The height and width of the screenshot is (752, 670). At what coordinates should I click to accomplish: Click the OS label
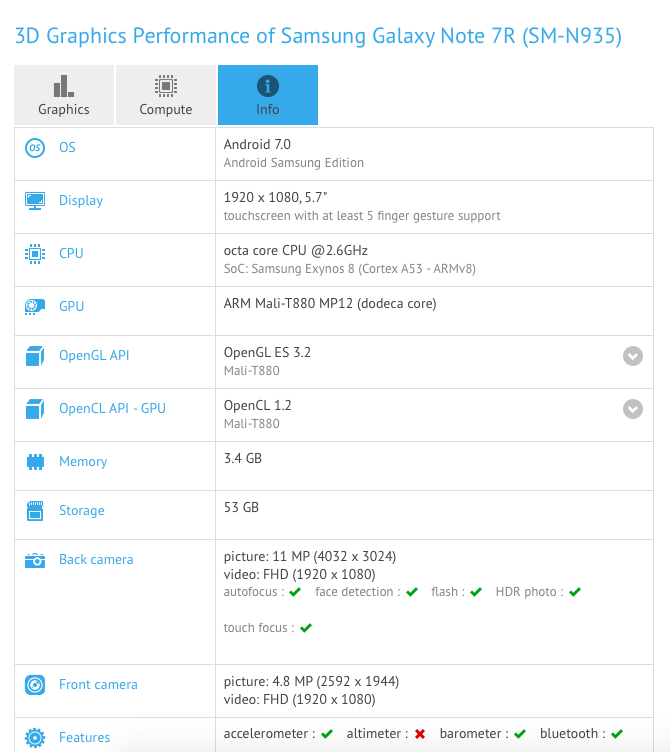(67, 147)
